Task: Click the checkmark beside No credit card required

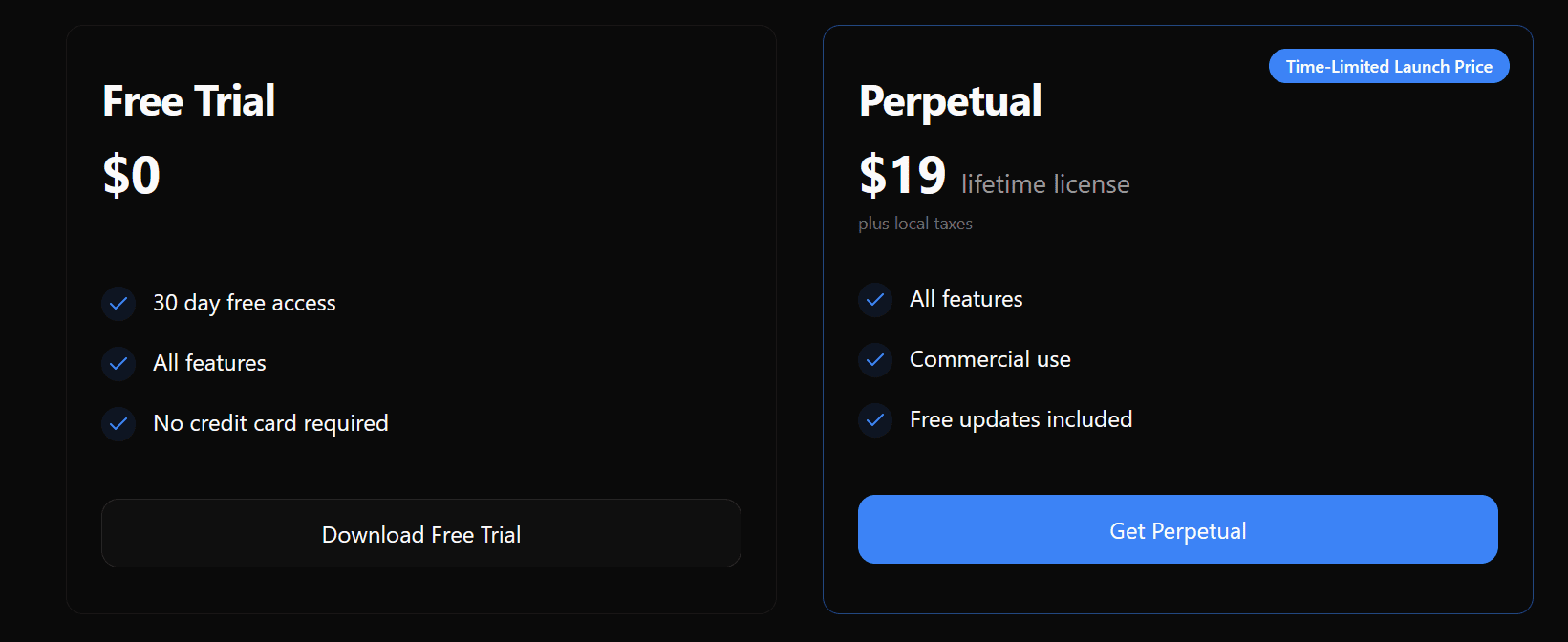Action: pyautogui.click(x=118, y=424)
